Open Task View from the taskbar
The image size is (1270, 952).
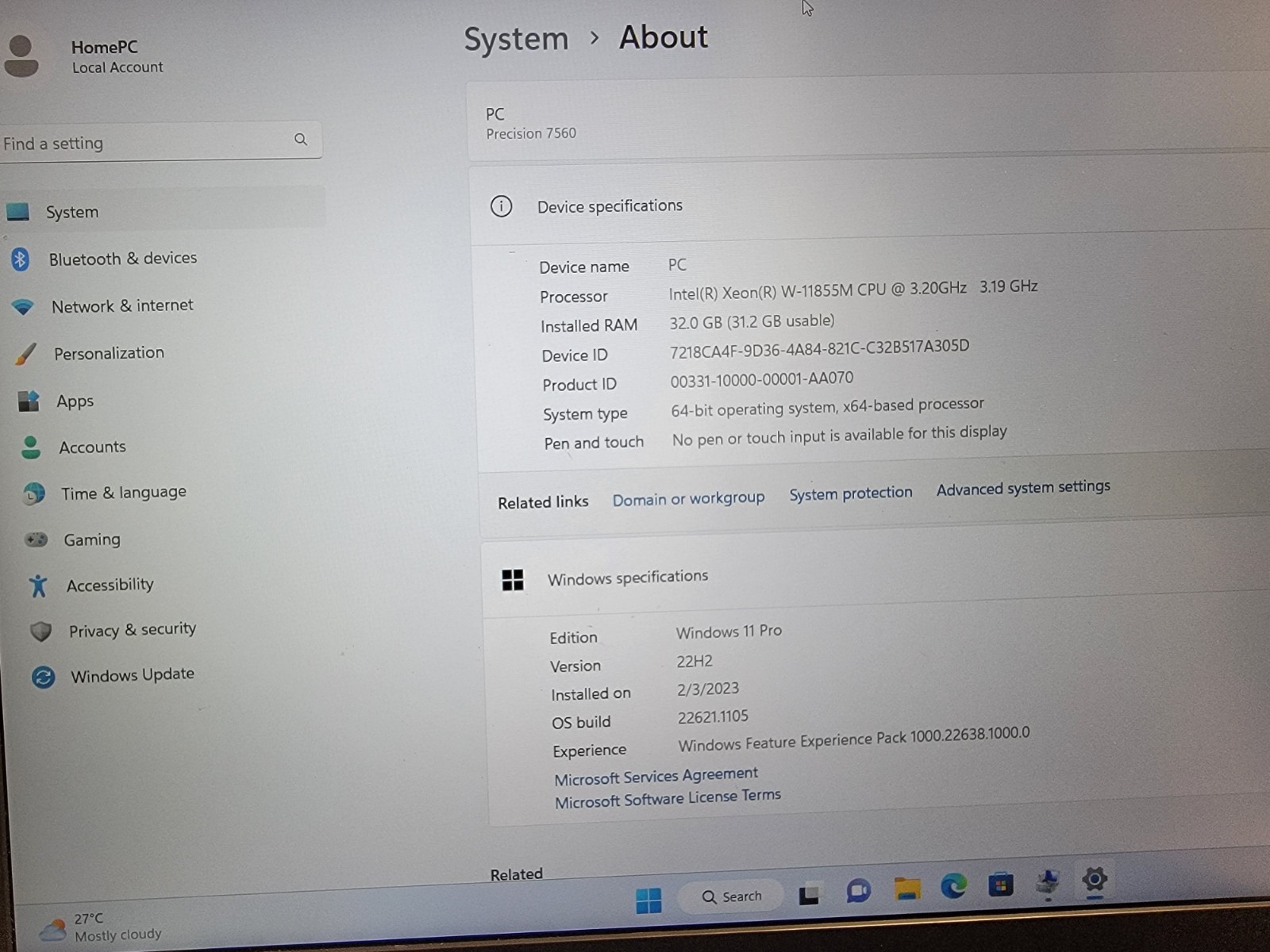click(x=810, y=894)
